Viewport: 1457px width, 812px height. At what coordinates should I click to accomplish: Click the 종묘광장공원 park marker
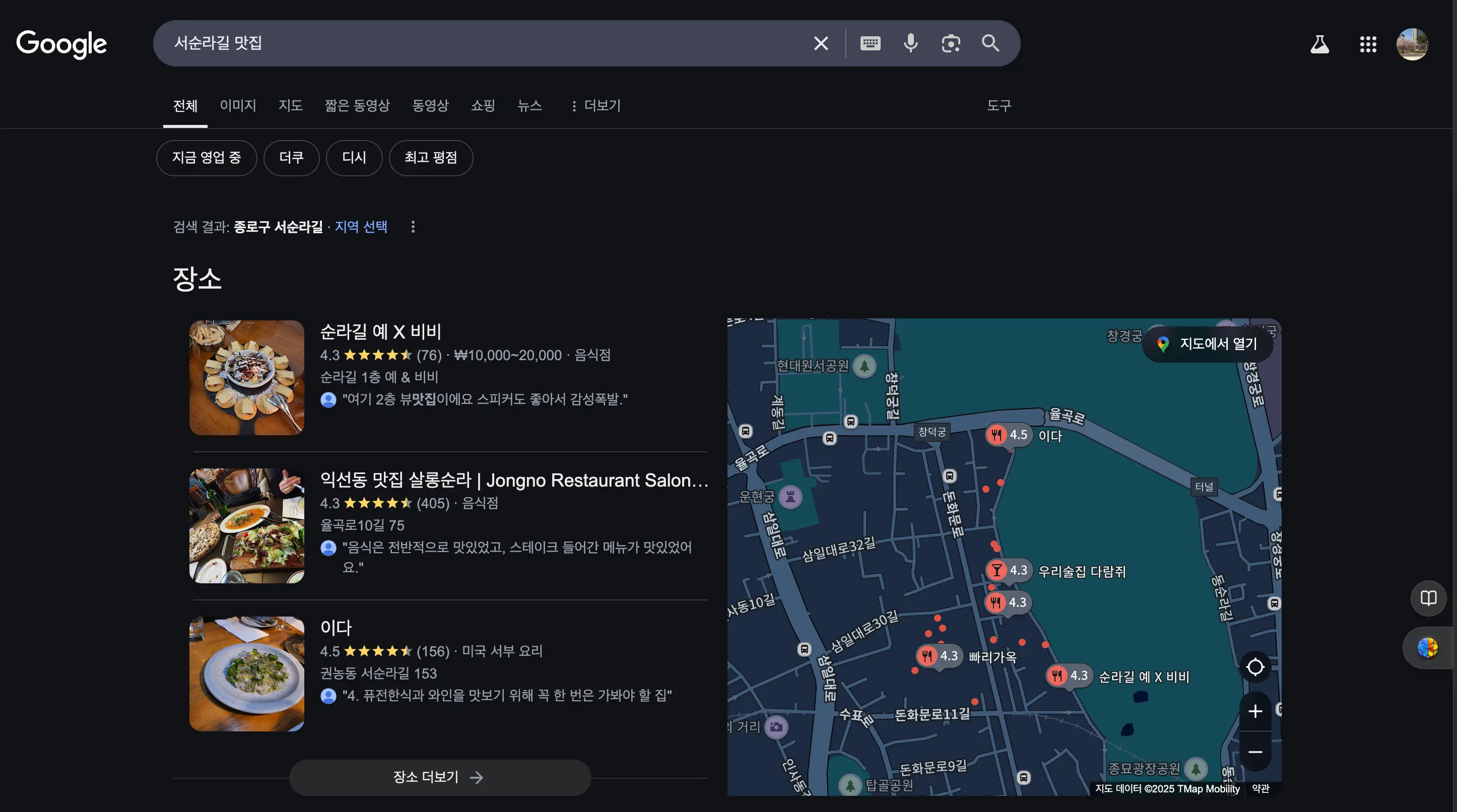tap(1196, 769)
